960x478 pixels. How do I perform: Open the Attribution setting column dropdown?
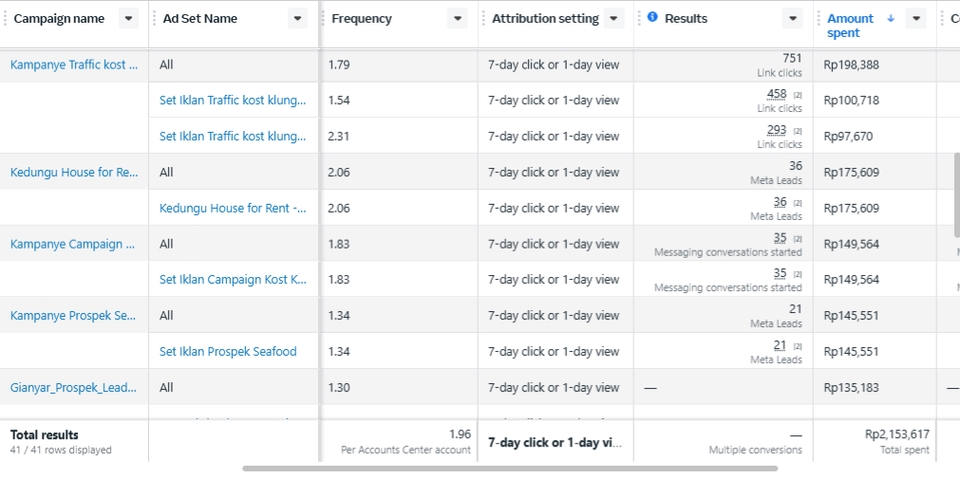pyautogui.click(x=614, y=19)
